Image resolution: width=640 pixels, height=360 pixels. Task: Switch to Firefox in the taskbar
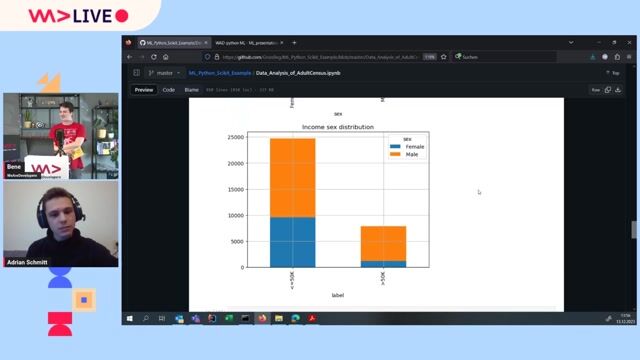tap(262, 318)
